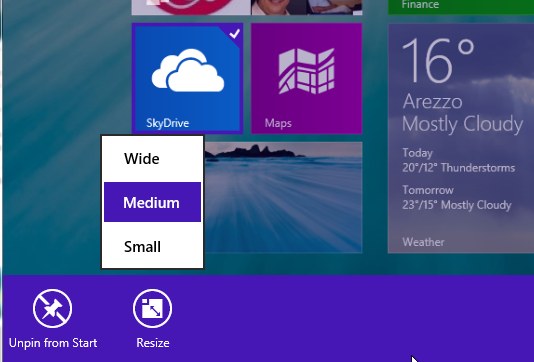Viewport: 534px width, 362px height.
Task: Choose Medium tile size
Action: (x=153, y=202)
